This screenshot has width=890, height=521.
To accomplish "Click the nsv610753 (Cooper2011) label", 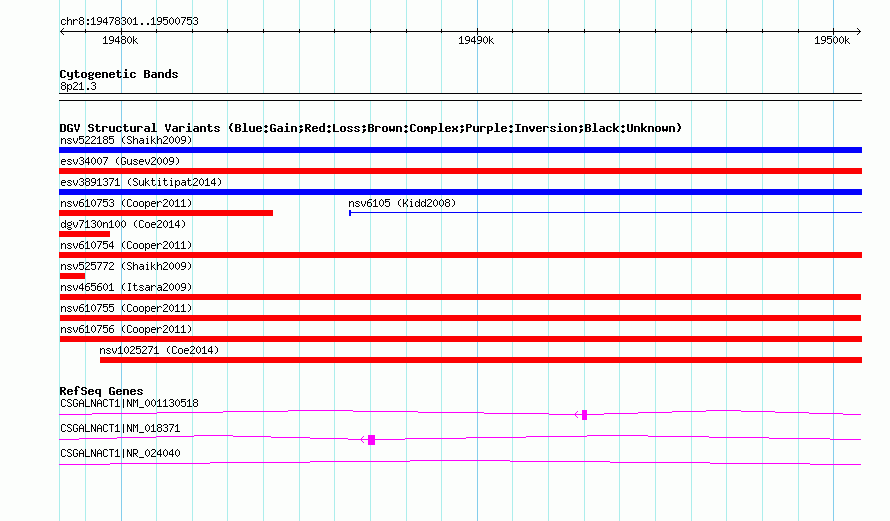I will [x=126, y=203].
